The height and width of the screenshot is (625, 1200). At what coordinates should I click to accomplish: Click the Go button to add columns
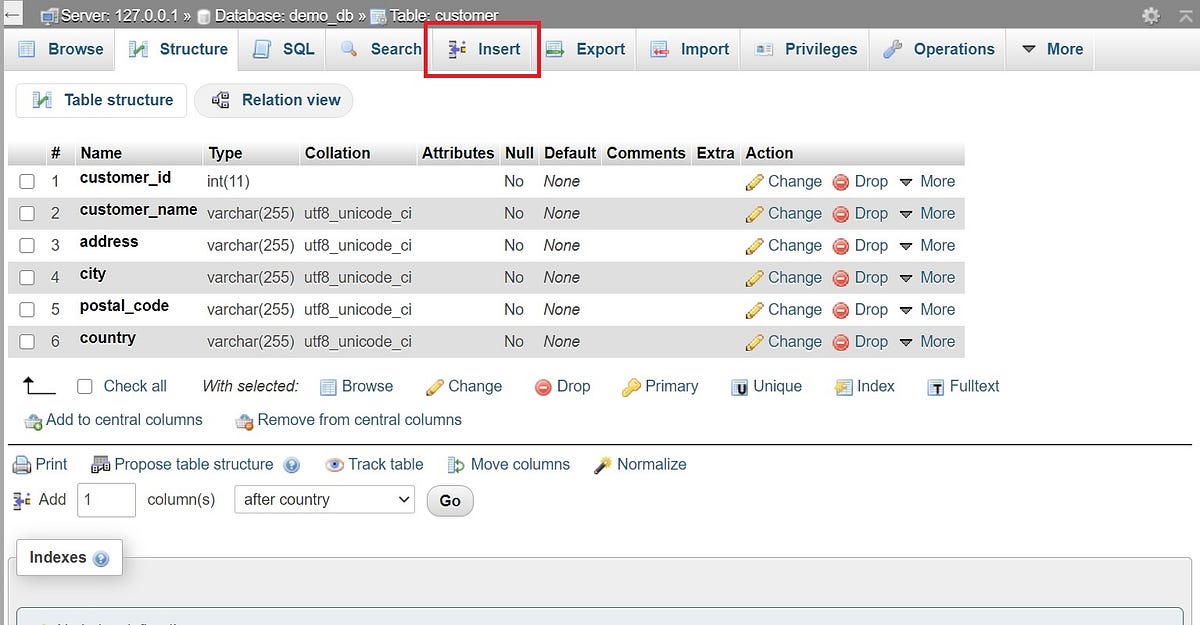(449, 500)
